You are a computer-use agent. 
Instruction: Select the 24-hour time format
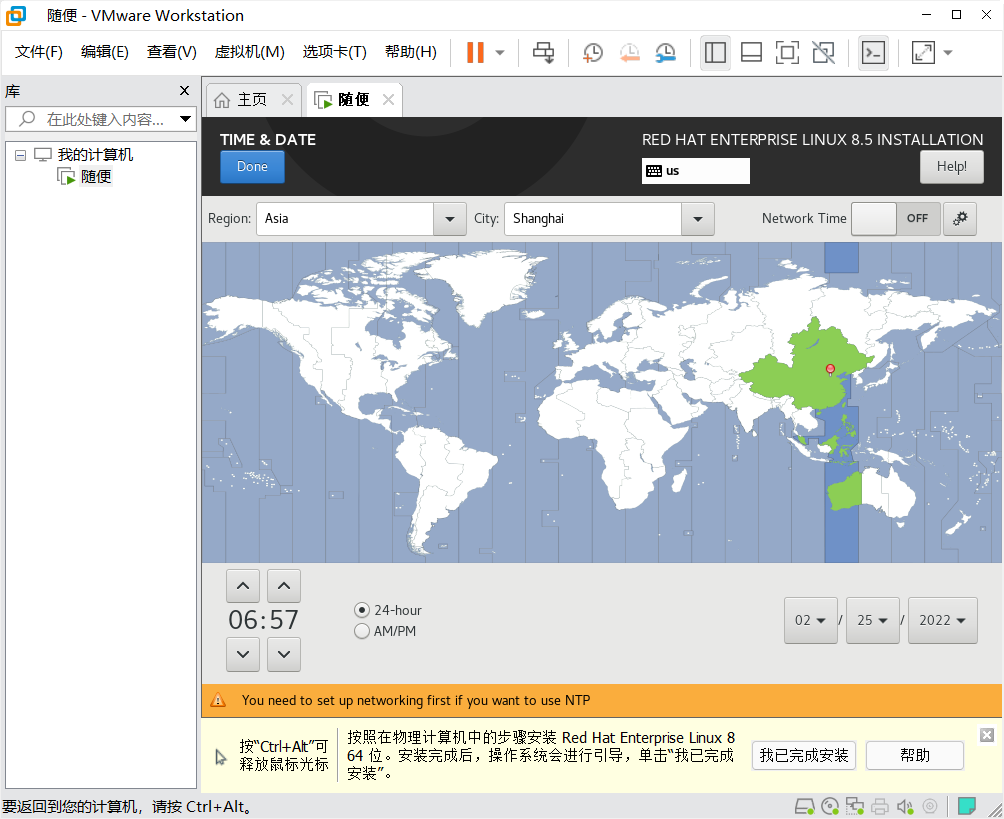[388, 610]
